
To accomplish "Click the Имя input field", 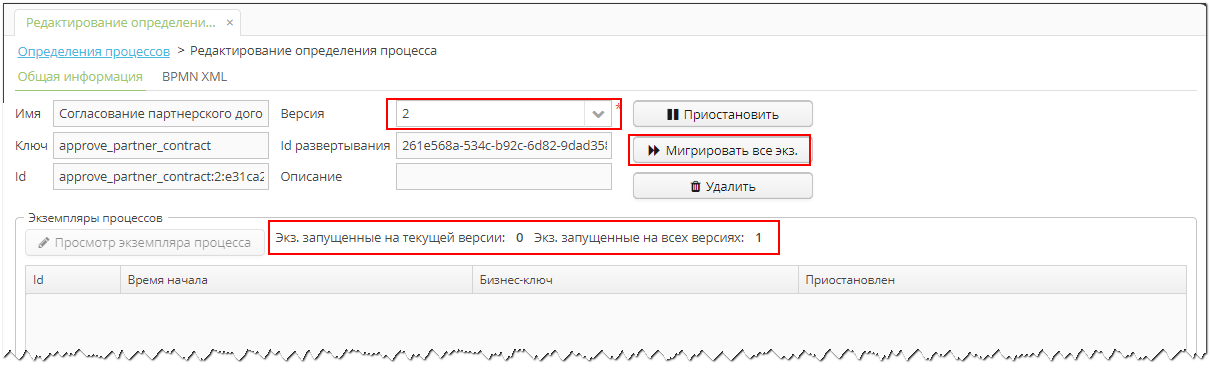I will [161, 114].
